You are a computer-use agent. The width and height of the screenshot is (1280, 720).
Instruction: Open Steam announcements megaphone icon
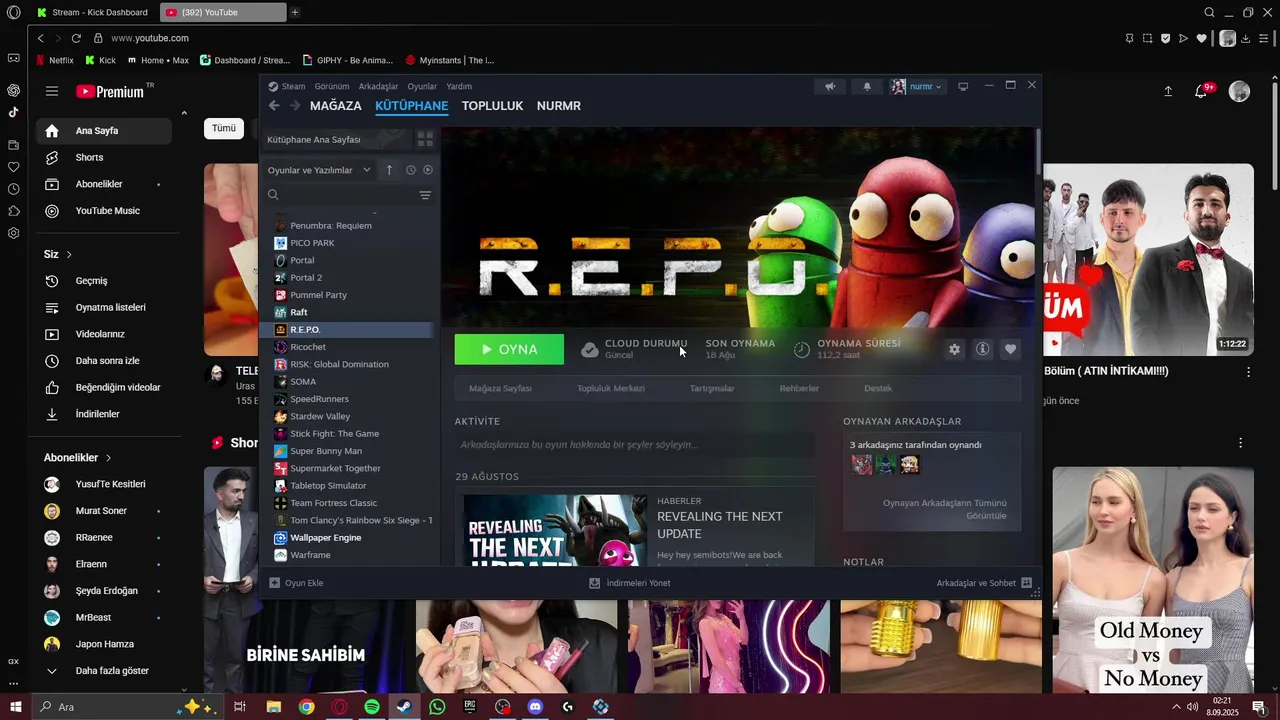pyautogui.click(x=830, y=86)
